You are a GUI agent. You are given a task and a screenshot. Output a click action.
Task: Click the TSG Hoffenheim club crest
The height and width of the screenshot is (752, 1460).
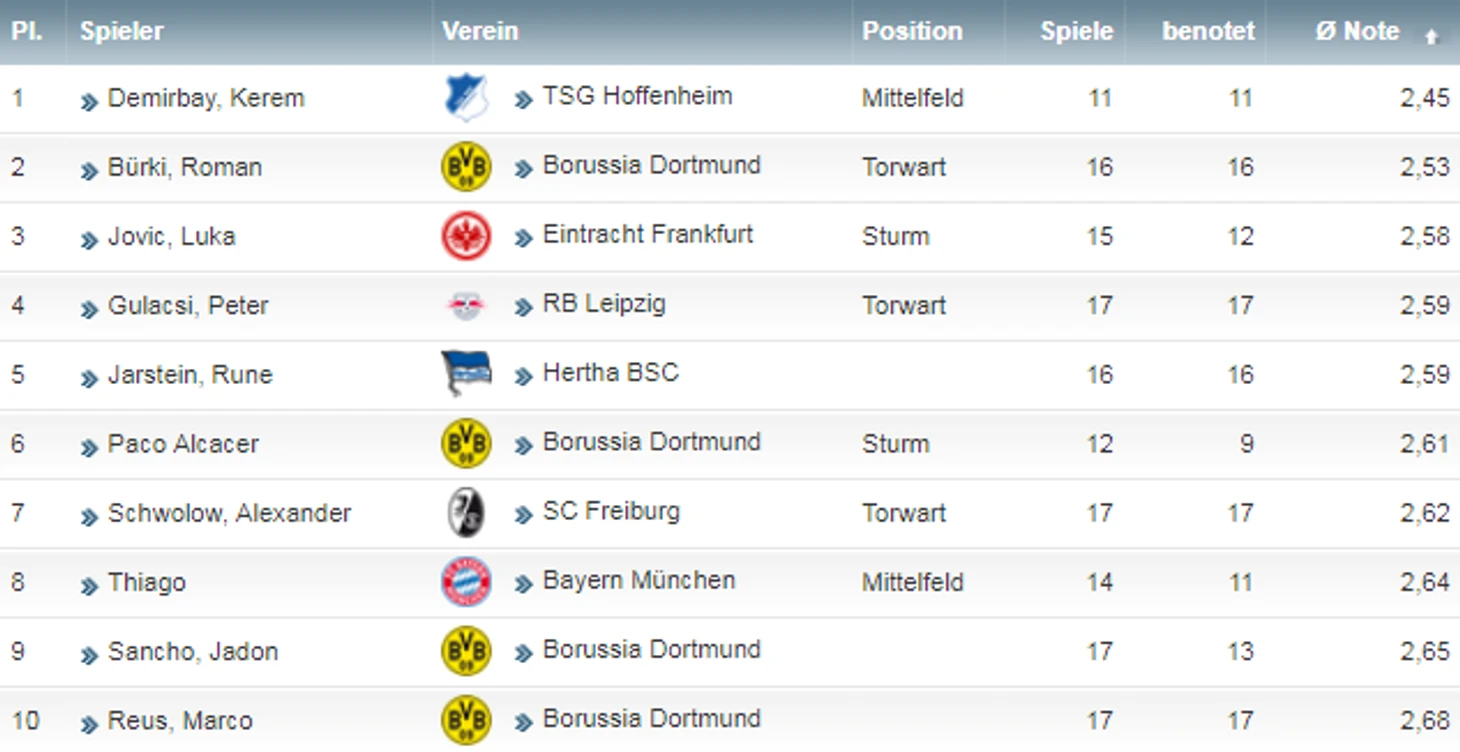click(466, 98)
